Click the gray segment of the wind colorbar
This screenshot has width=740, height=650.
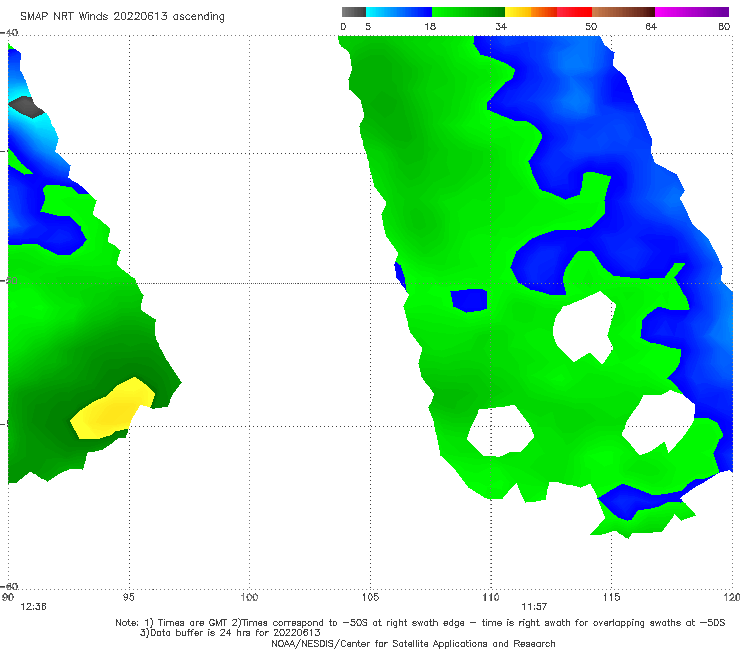click(x=354, y=12)
